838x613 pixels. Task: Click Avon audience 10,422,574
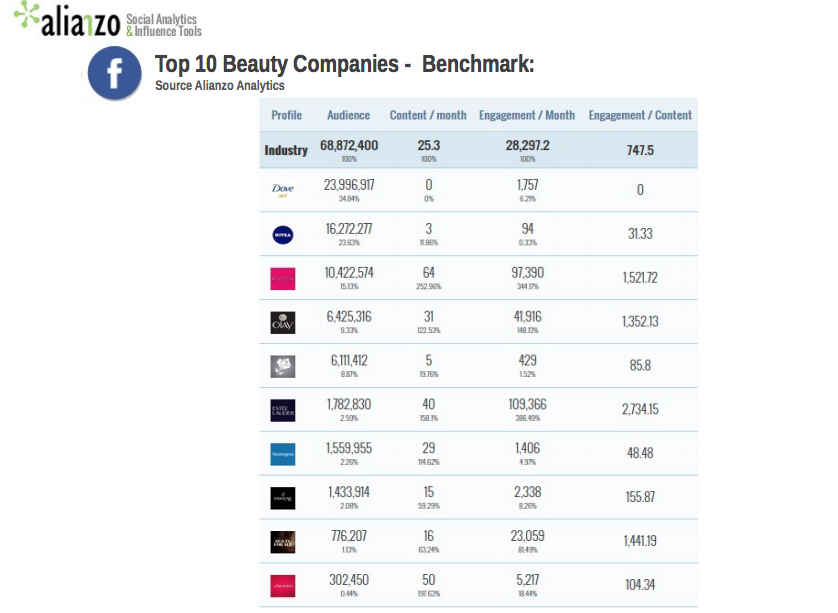(349, 273)
